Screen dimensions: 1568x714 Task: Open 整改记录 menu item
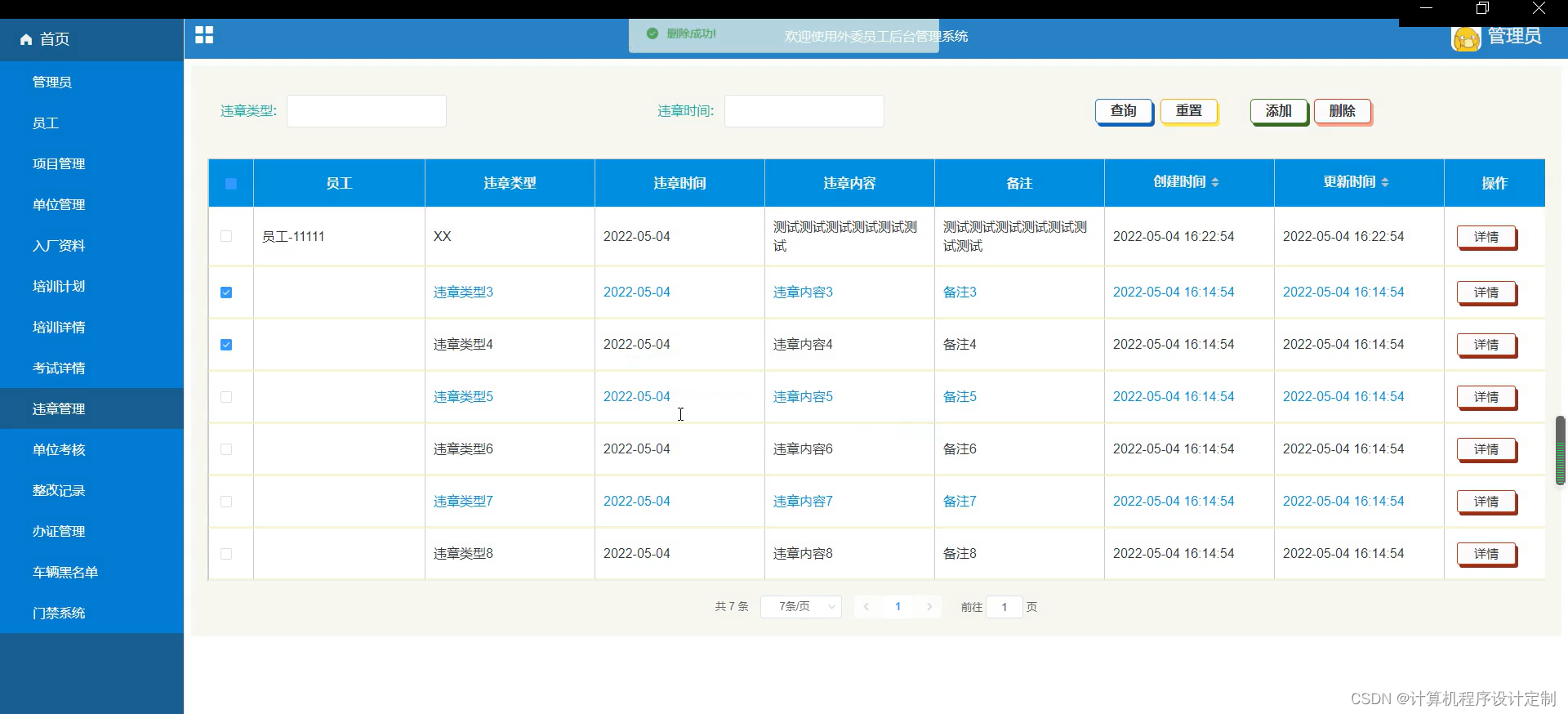tap(91, 490)
